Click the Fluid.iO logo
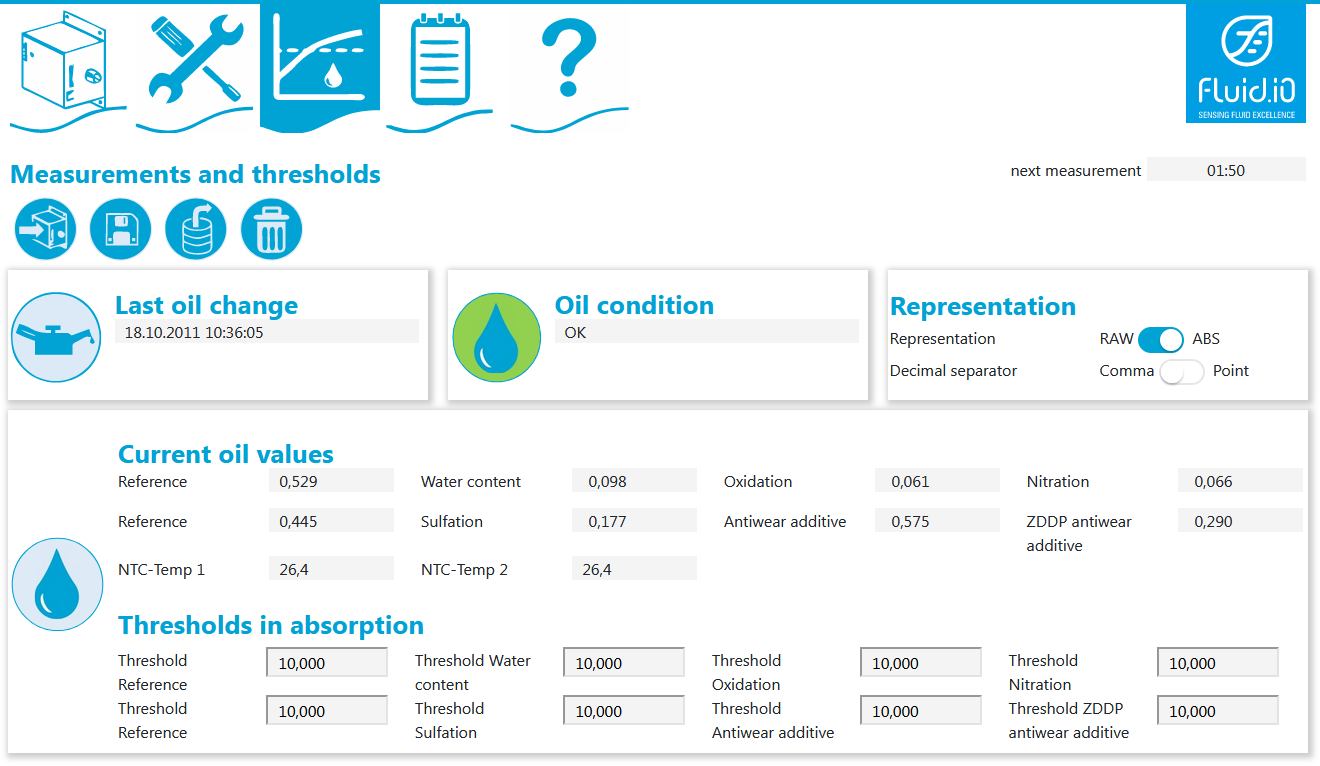 click(1245, 63)
